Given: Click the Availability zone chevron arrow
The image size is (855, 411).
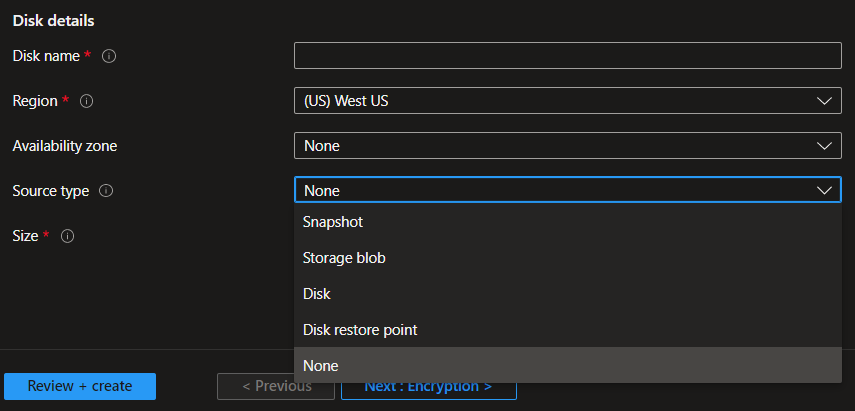Looking at the screenshot, I should point(824,146).
